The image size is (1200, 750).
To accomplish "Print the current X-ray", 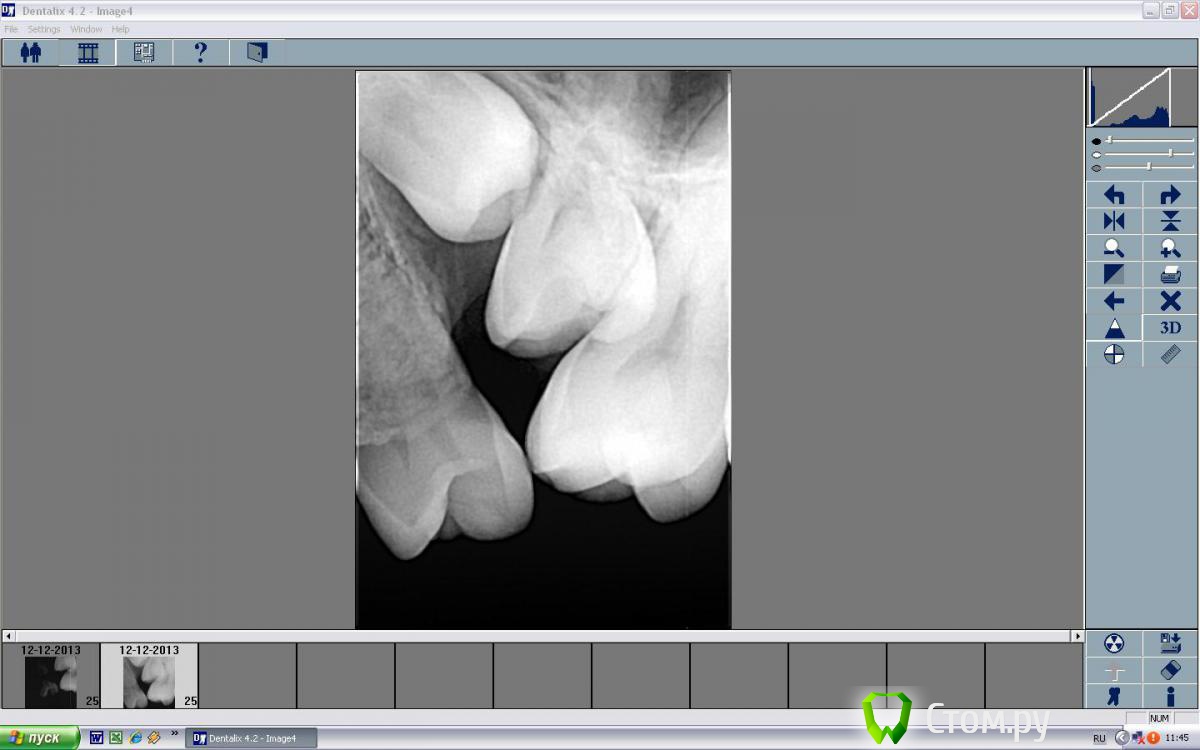I will 1168,274.
